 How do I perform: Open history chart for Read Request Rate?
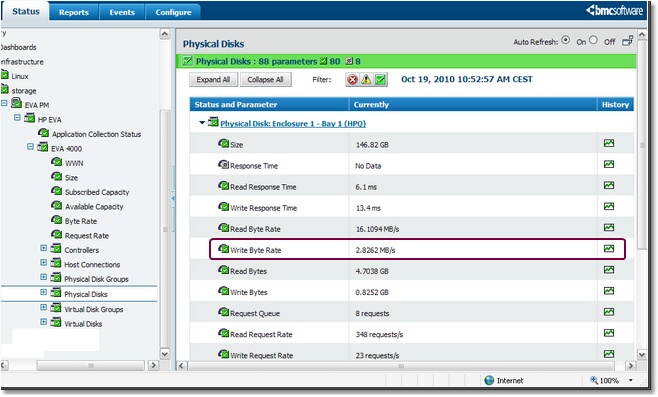pos(609,332)
